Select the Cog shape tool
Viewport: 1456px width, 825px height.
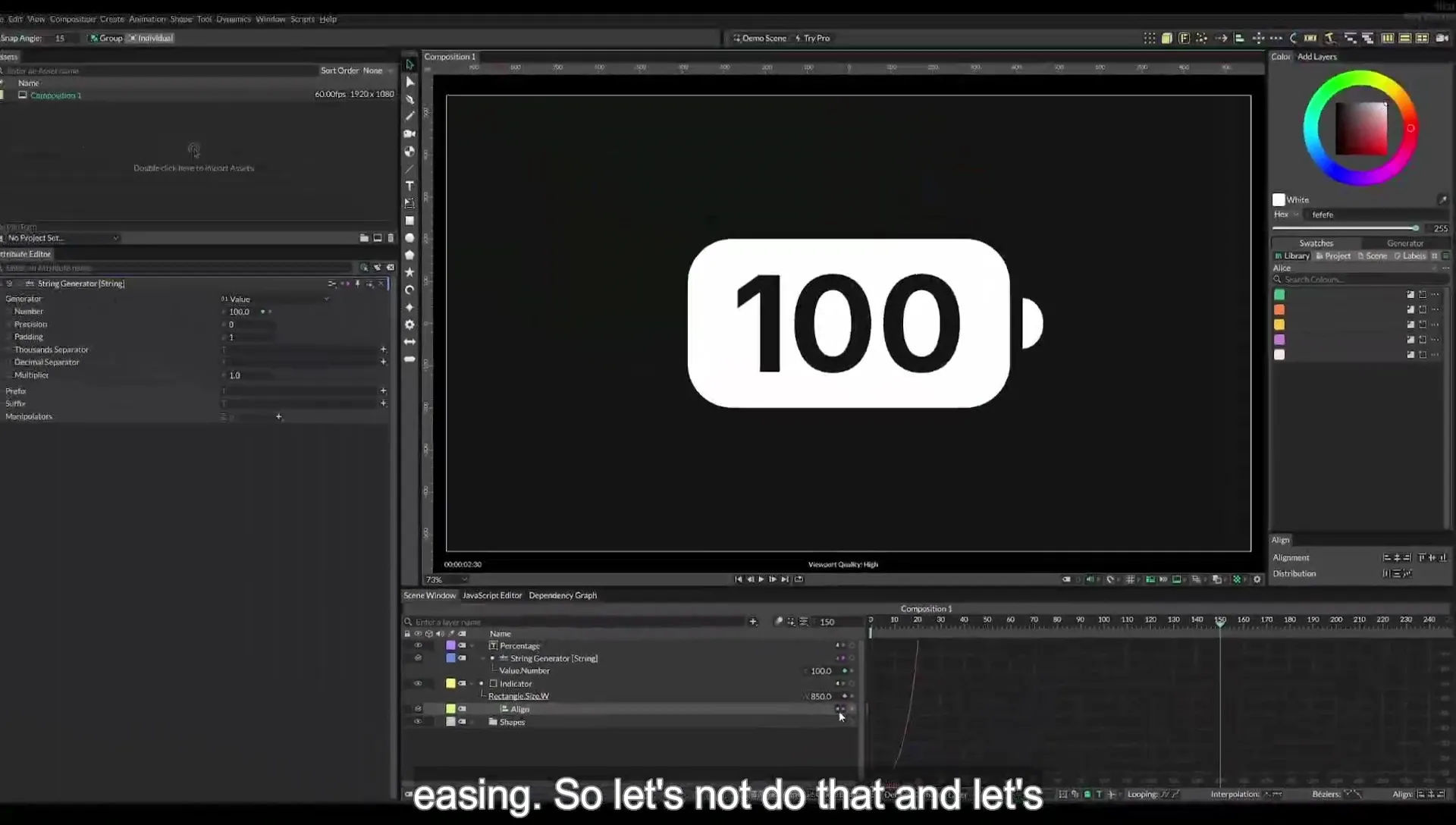tap(409, 325)
